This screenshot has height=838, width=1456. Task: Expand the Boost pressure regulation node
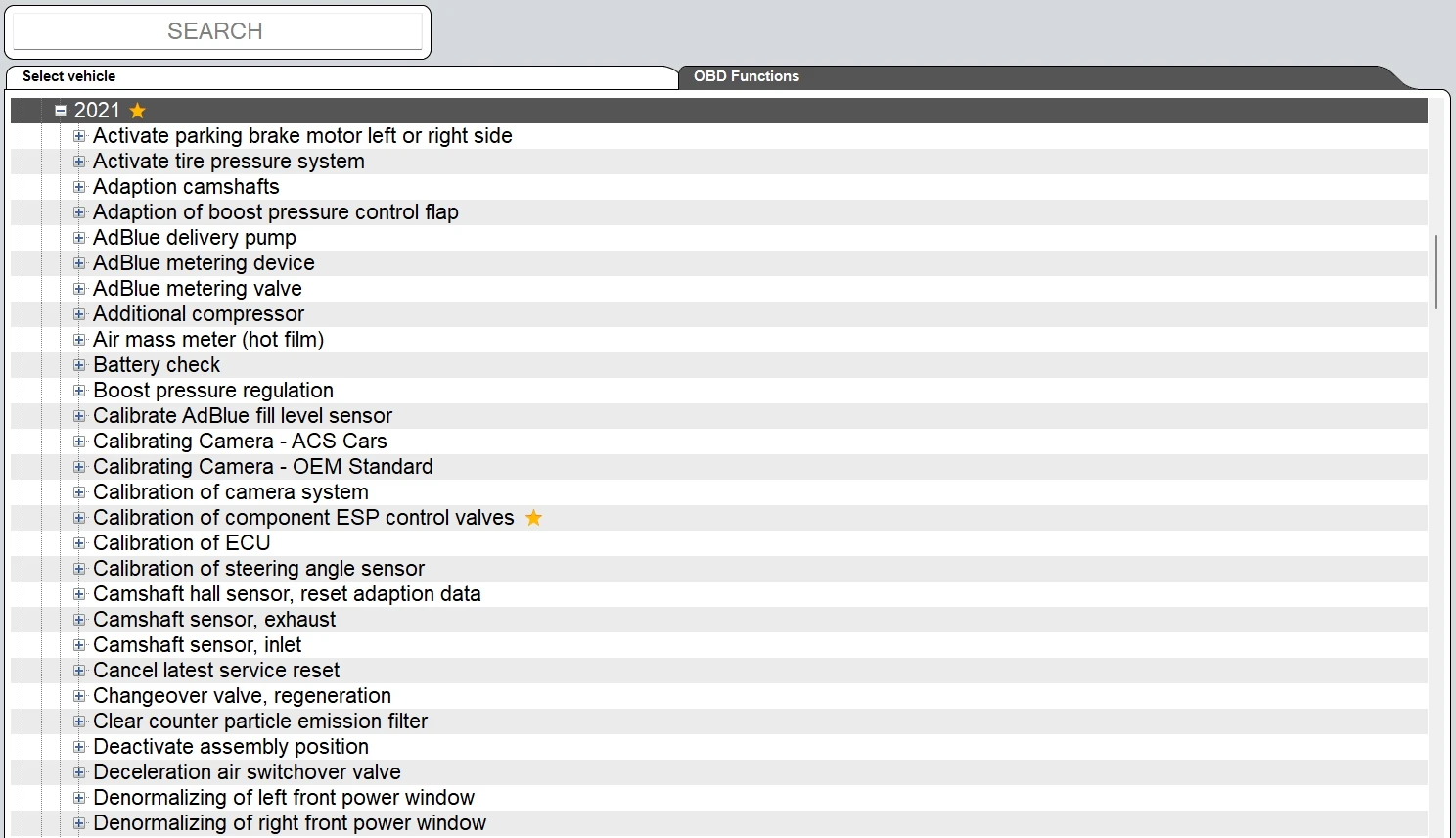pos(79,391)
